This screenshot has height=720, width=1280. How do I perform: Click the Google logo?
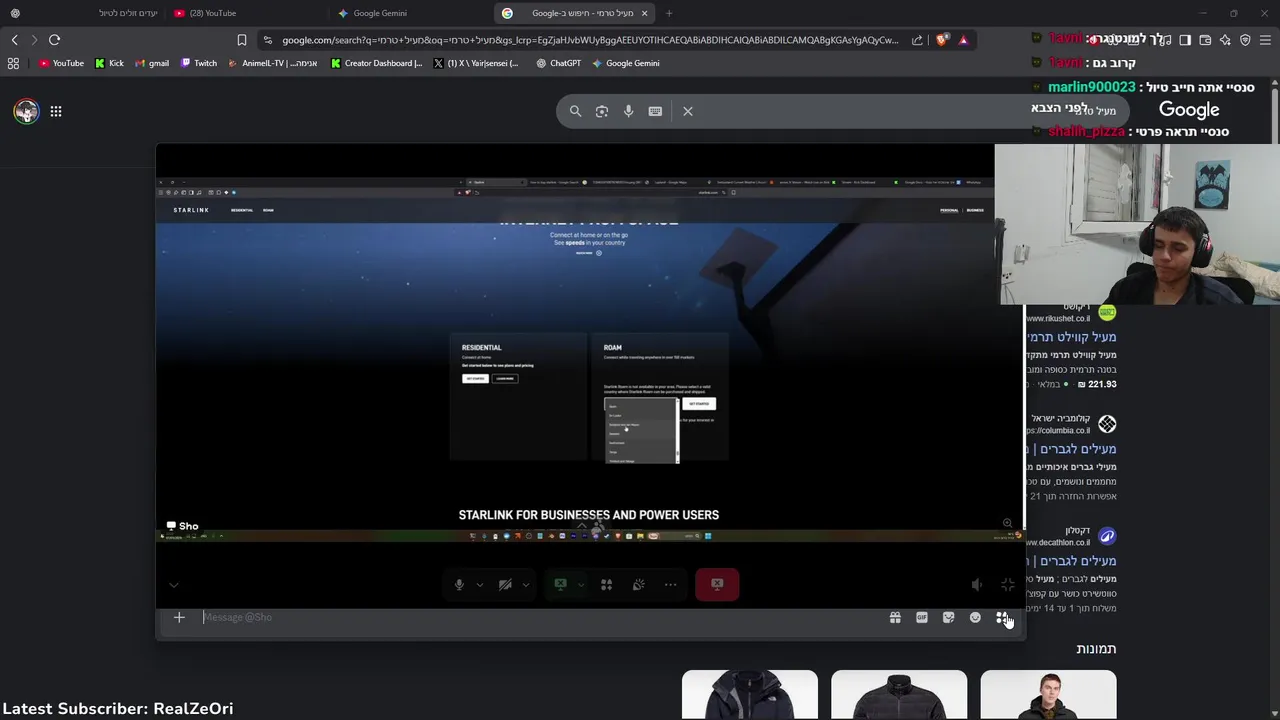point(1189,110)
